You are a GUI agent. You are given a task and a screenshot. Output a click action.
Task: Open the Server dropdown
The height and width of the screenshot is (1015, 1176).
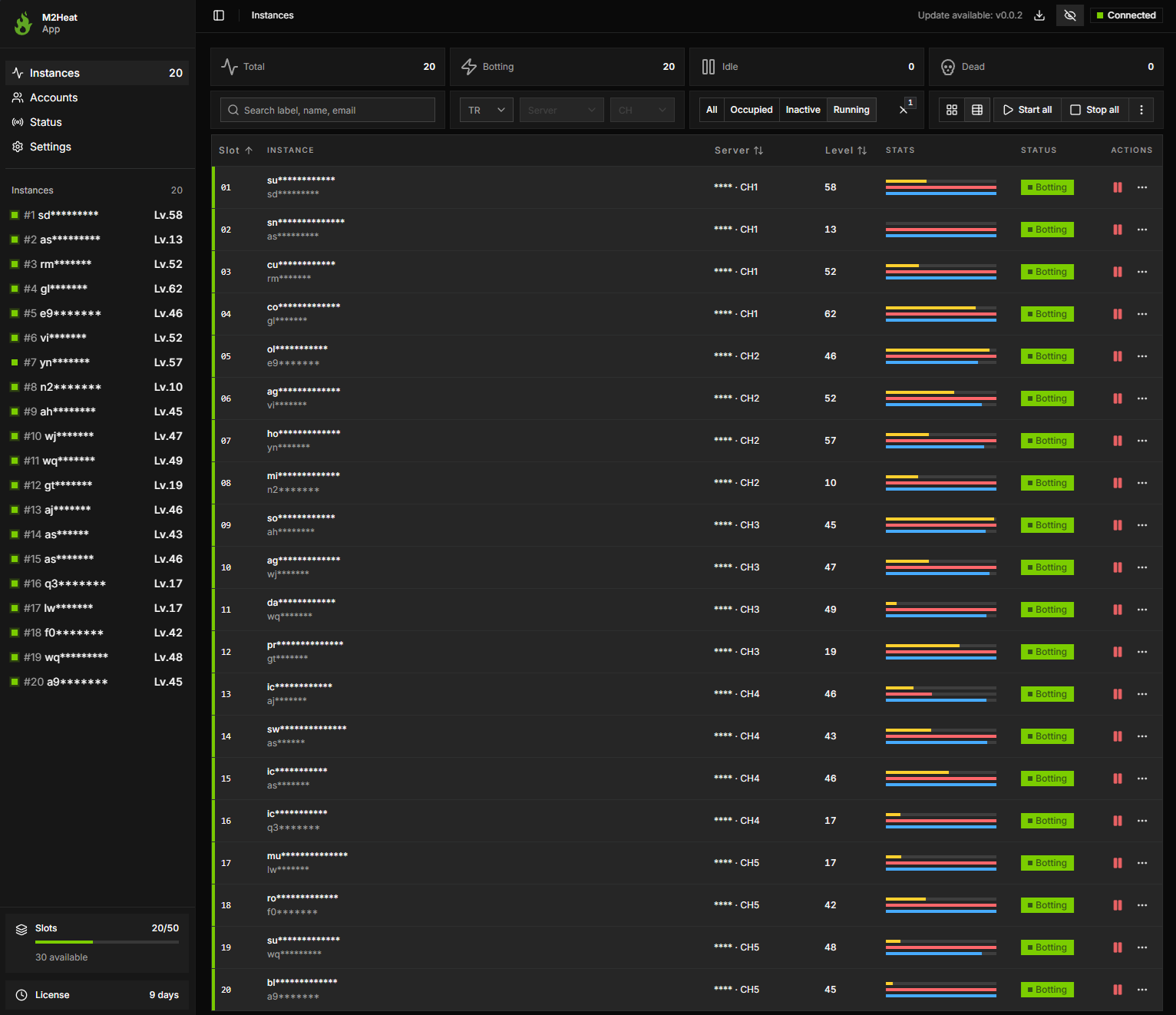tap(562, 110)
